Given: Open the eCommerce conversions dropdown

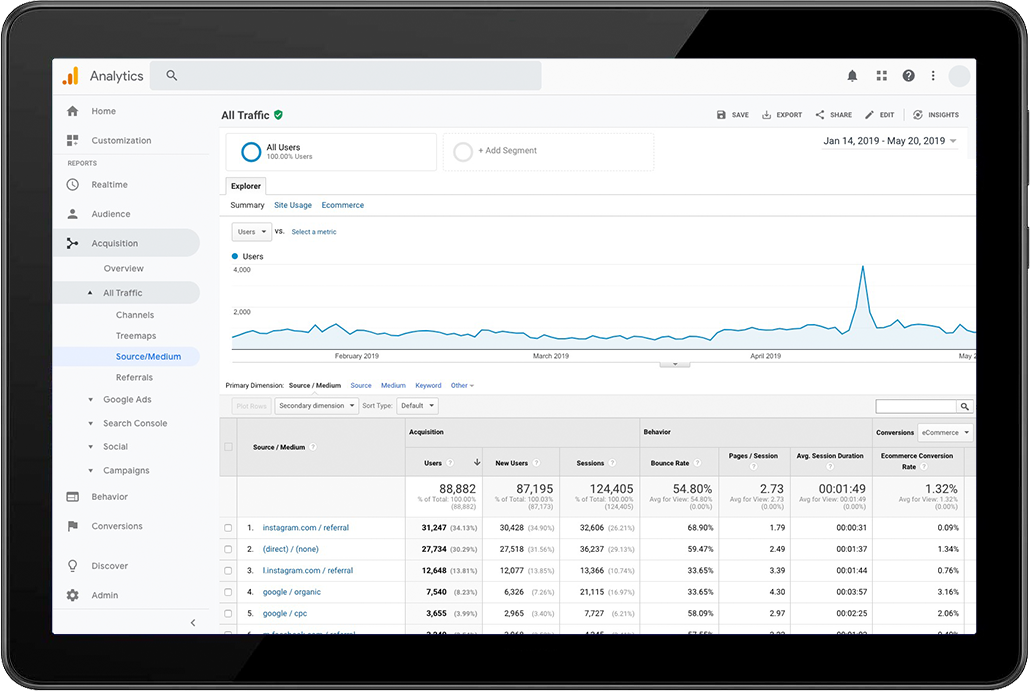Looking at the screenshot, I should click(x=945, y=433).
